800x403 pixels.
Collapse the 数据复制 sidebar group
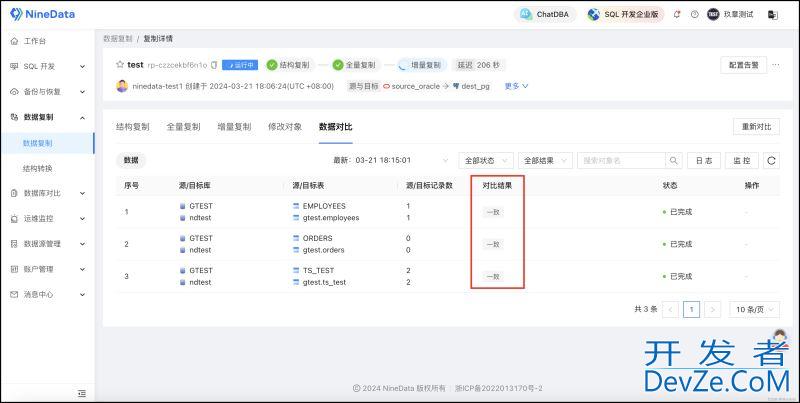coord(48,117)
